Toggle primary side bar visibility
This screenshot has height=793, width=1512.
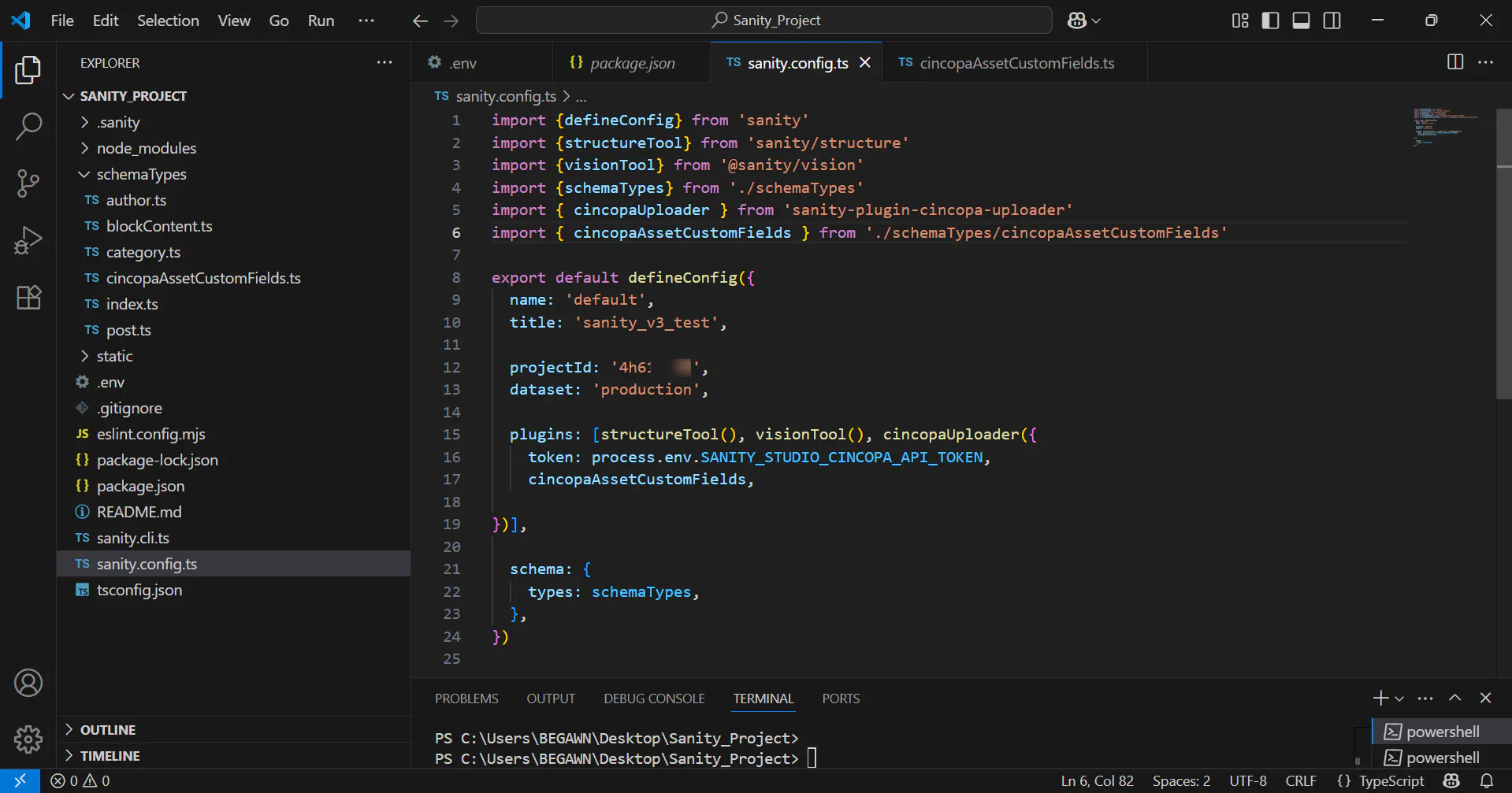pos(1270,20)
